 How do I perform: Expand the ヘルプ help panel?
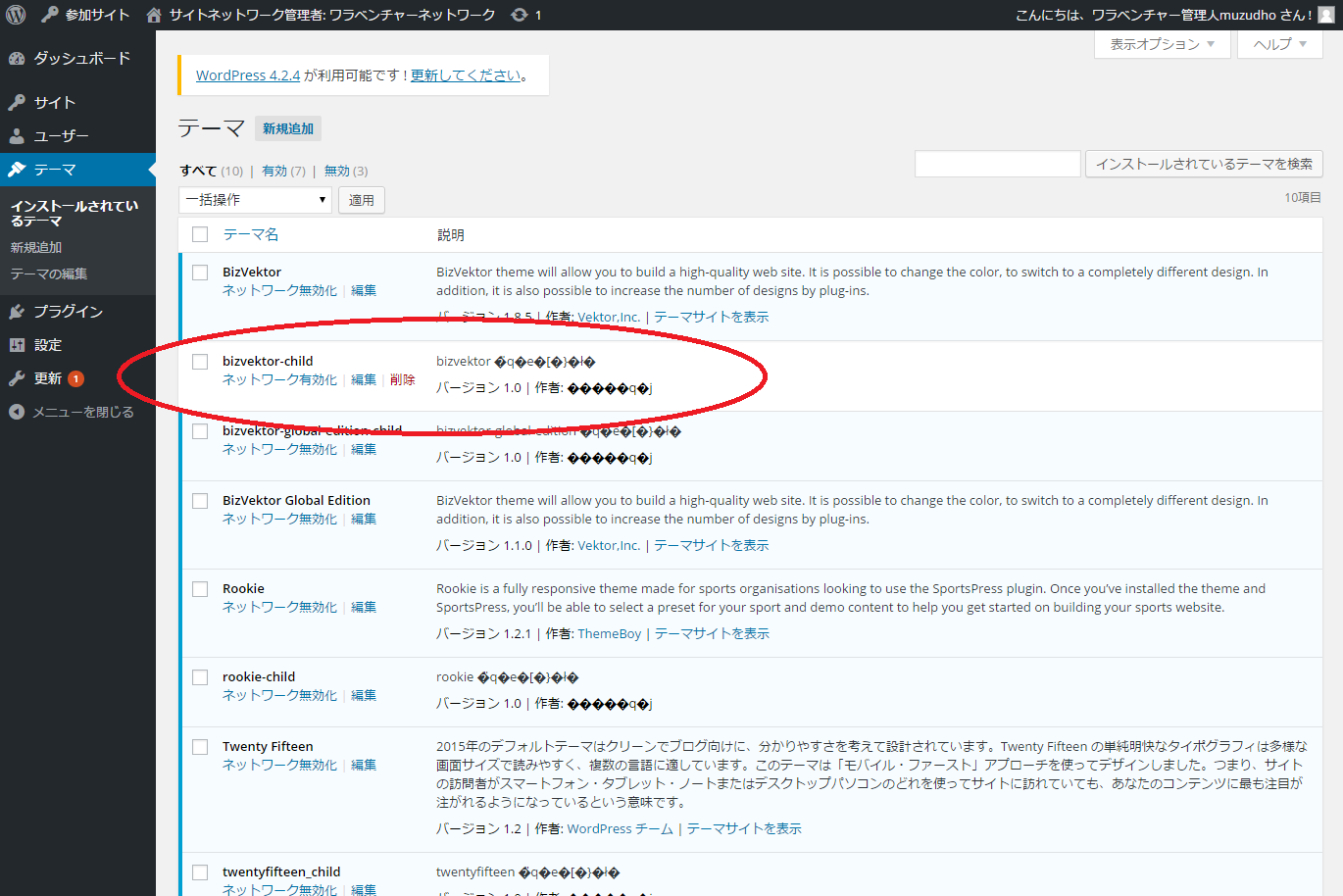click(x=1279, y=44)
